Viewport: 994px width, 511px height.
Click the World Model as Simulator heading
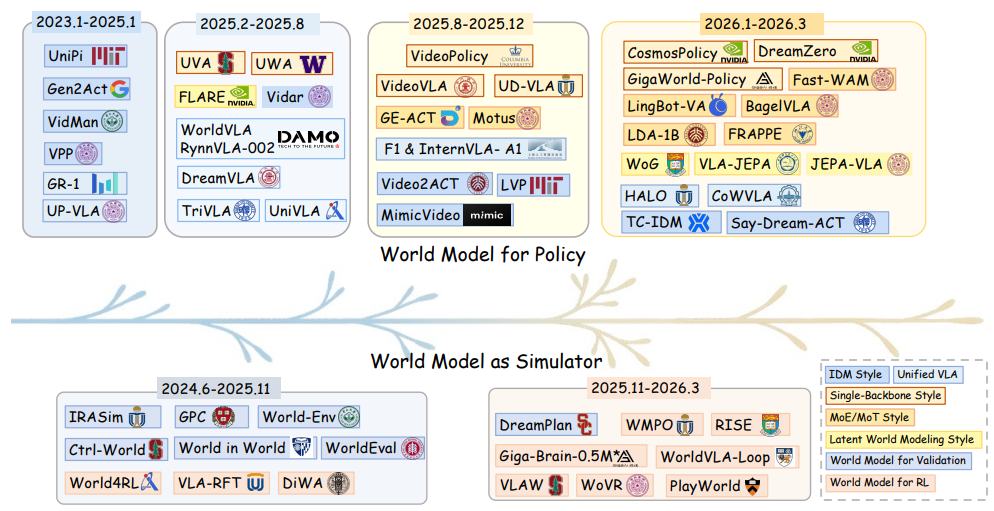coord(486,361)
